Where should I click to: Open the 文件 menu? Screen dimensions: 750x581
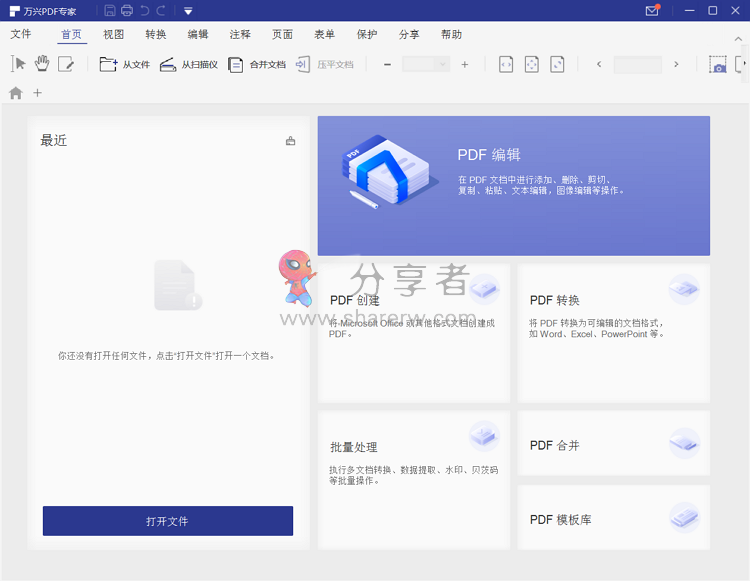click(x=21, y=34)
